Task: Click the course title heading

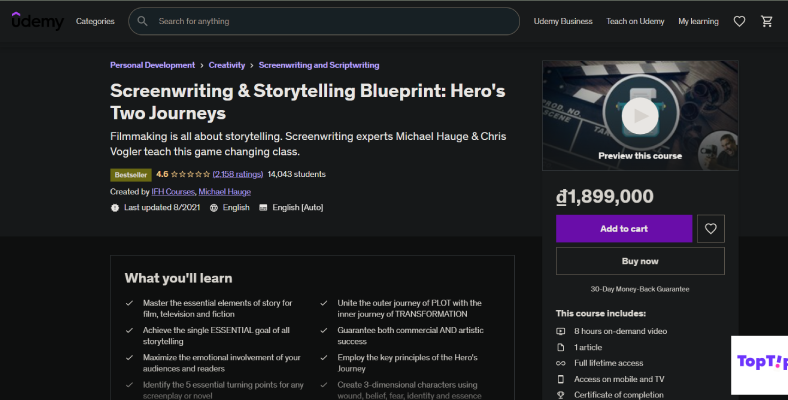Action: pos(308,102)
